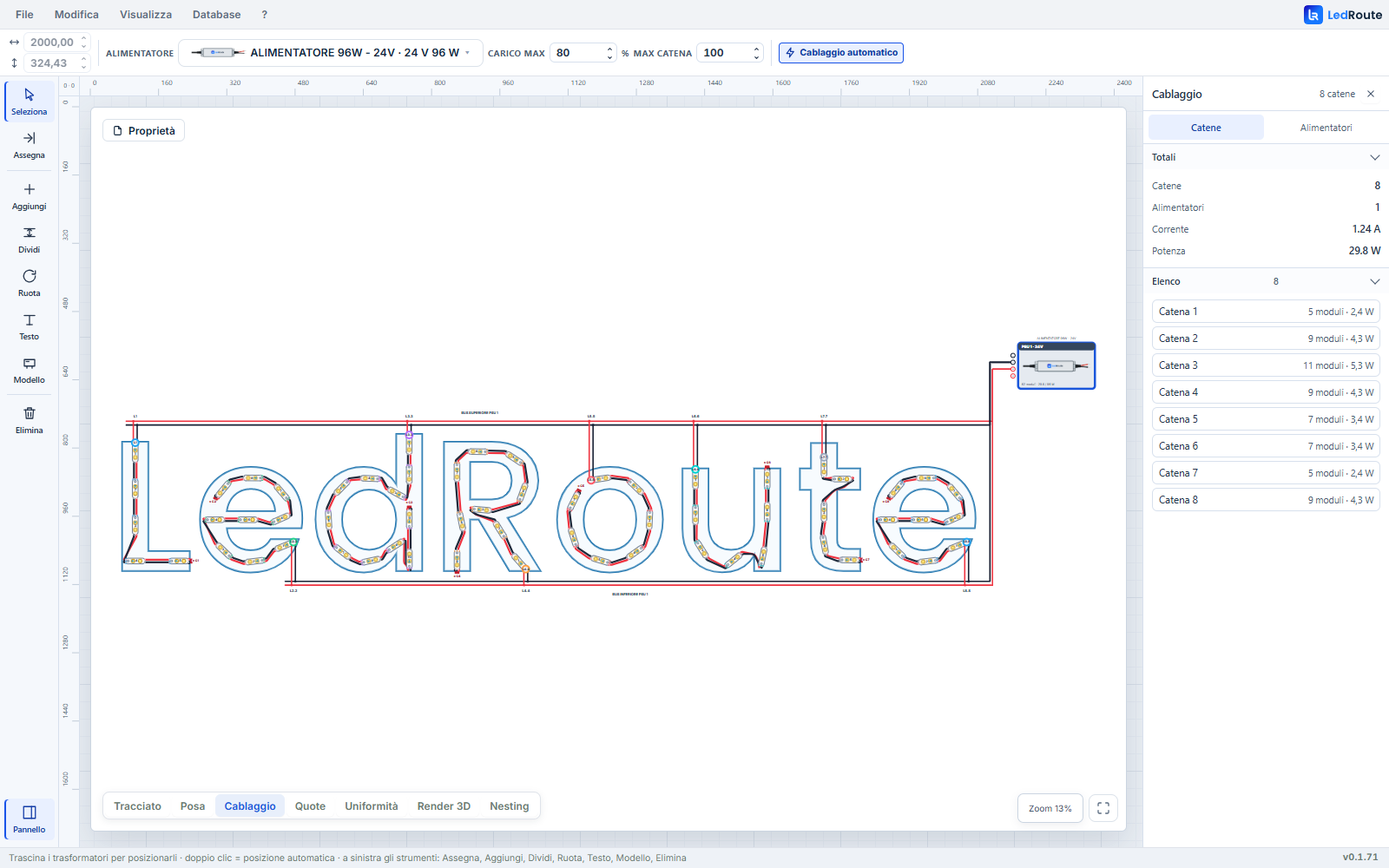Toggle the Pannello side panel button
Viewport: 1389px width, 868px height.
(29, 819)
